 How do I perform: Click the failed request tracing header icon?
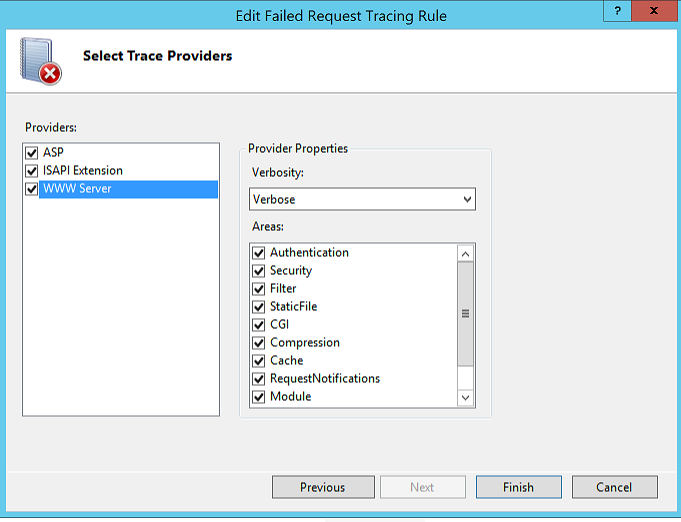tap(40, 61)
